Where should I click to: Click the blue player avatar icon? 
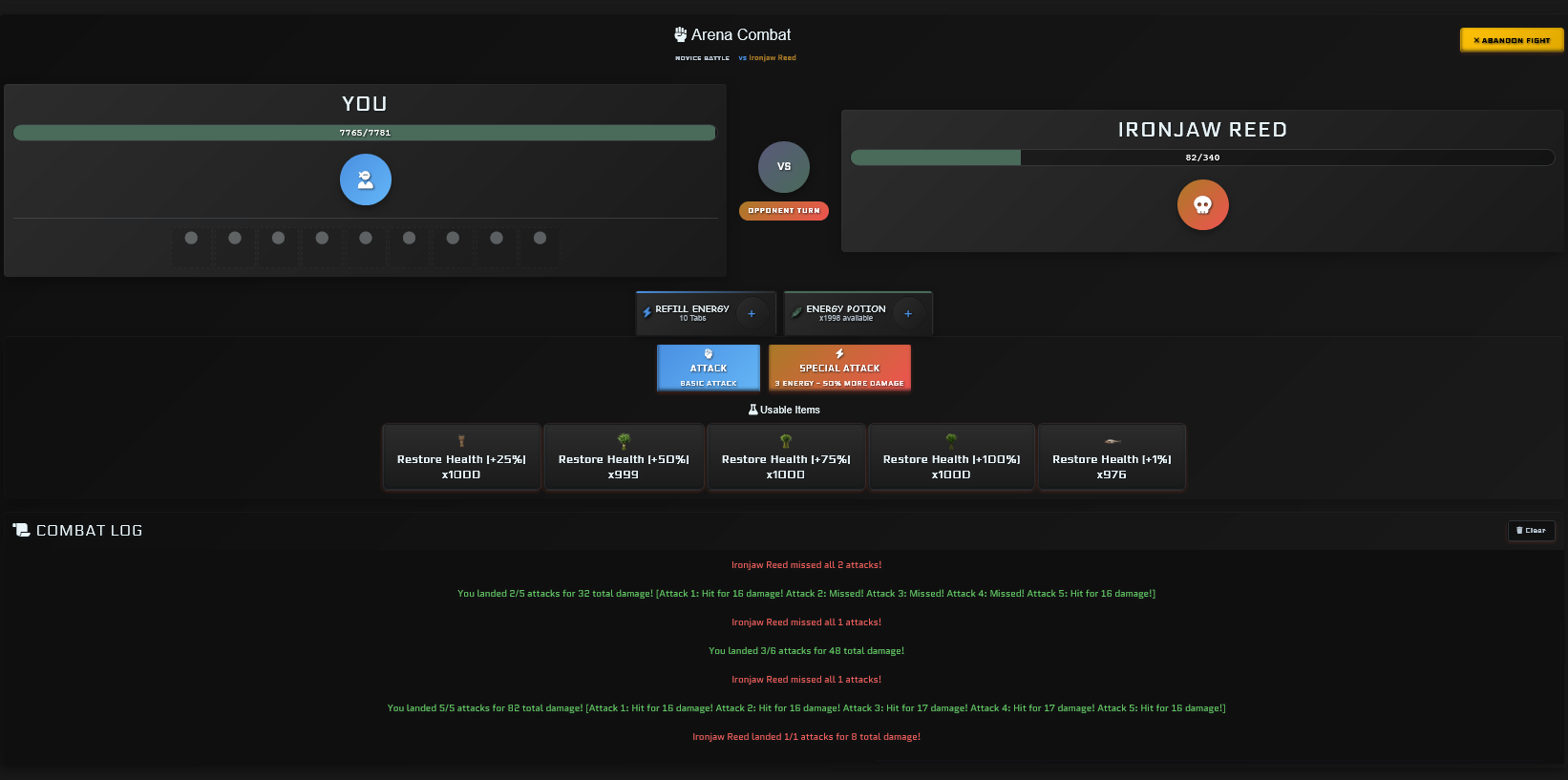click(x=365, y=179)
